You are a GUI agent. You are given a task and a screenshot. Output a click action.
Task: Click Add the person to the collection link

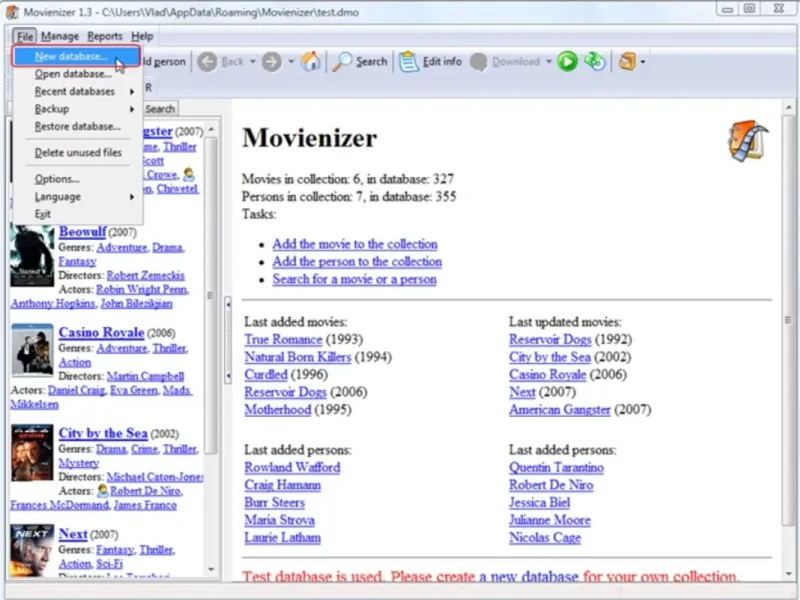click(357, 262)
